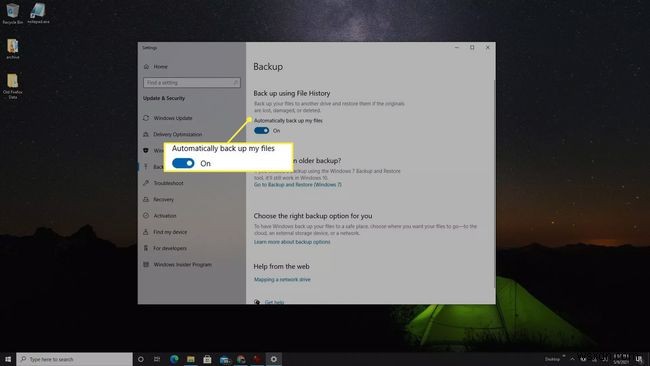Click the Back up using File History heading
This screenshot has height=366, width=650.
(292, 93)
